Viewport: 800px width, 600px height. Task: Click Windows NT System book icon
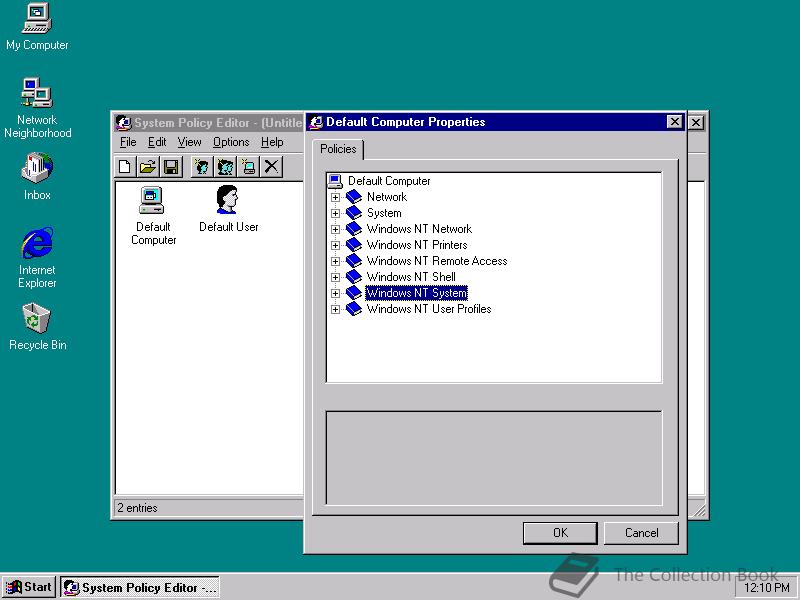pos(354,293)
